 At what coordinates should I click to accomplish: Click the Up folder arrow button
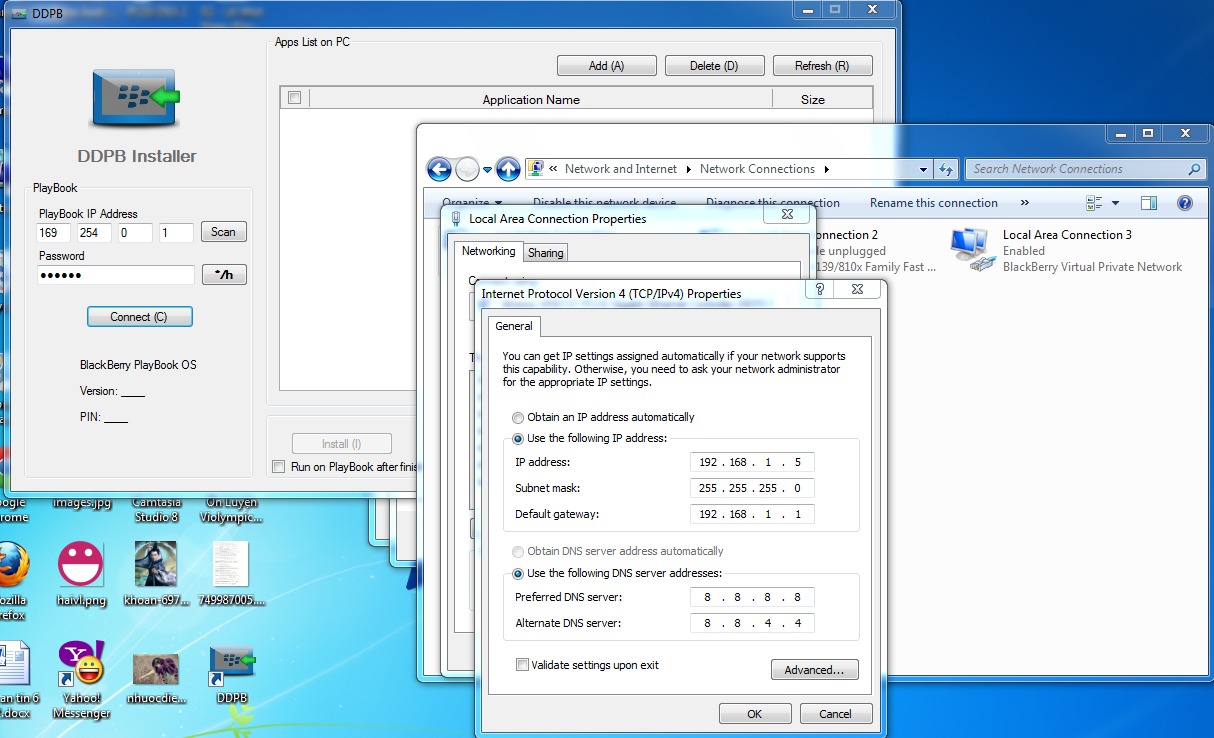[x=508, y=169]
